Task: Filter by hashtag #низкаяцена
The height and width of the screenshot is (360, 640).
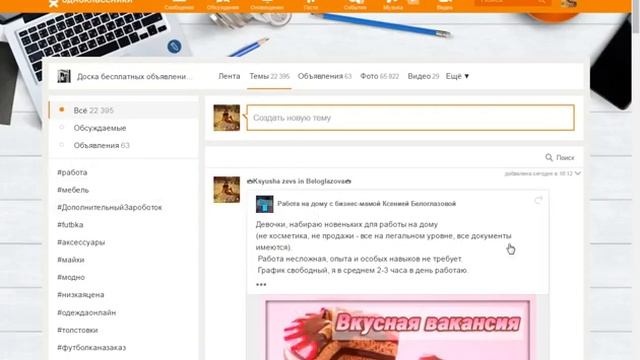Action: click(81, 295)
